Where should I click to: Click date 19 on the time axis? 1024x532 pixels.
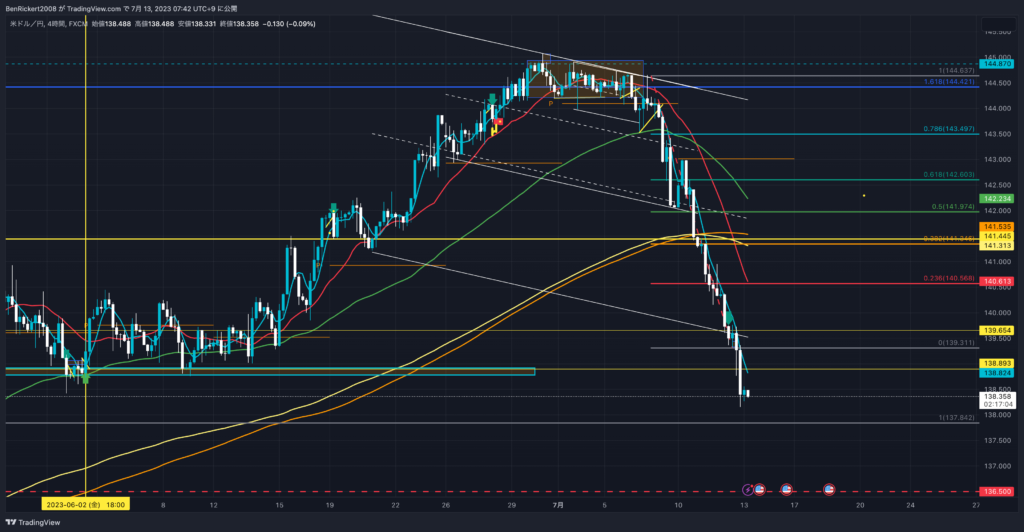[x=330, y=505]
